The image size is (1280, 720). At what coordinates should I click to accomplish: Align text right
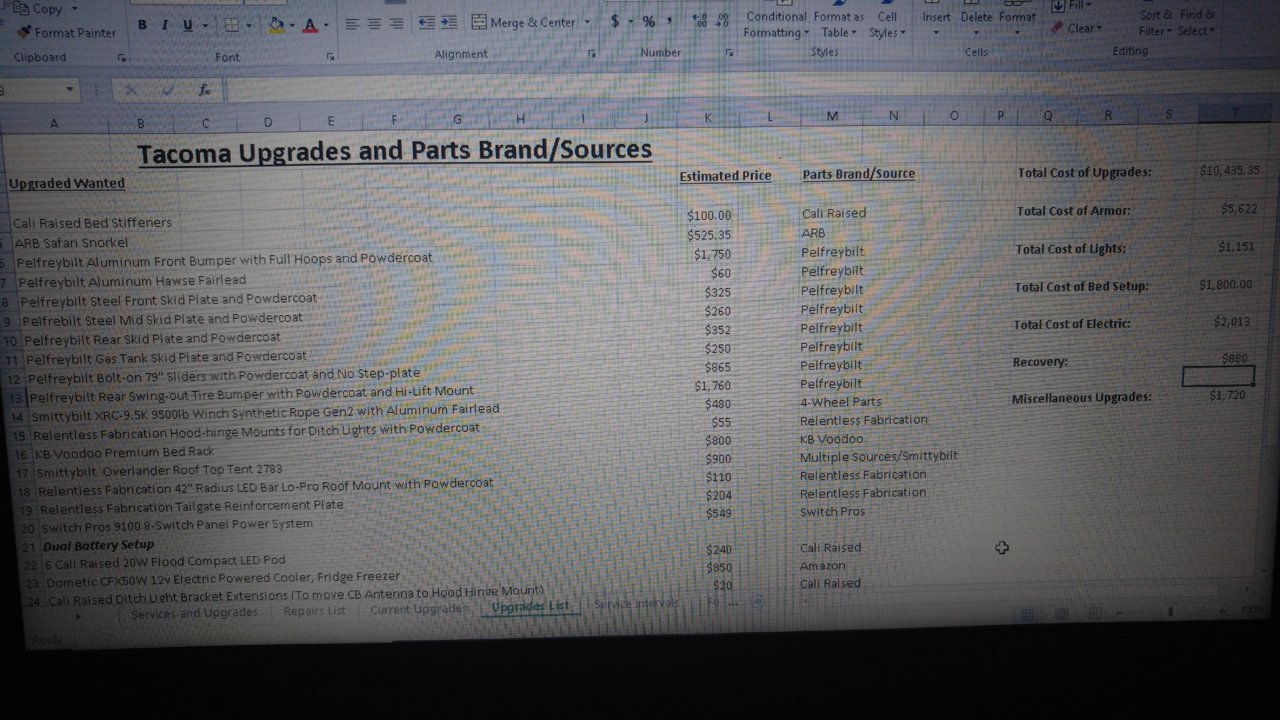click(396, 23)
